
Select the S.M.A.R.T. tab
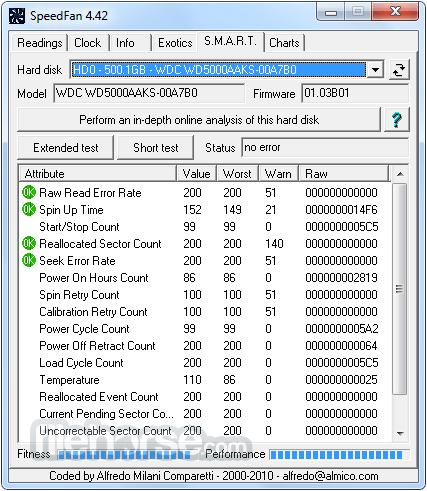(231, 41)
